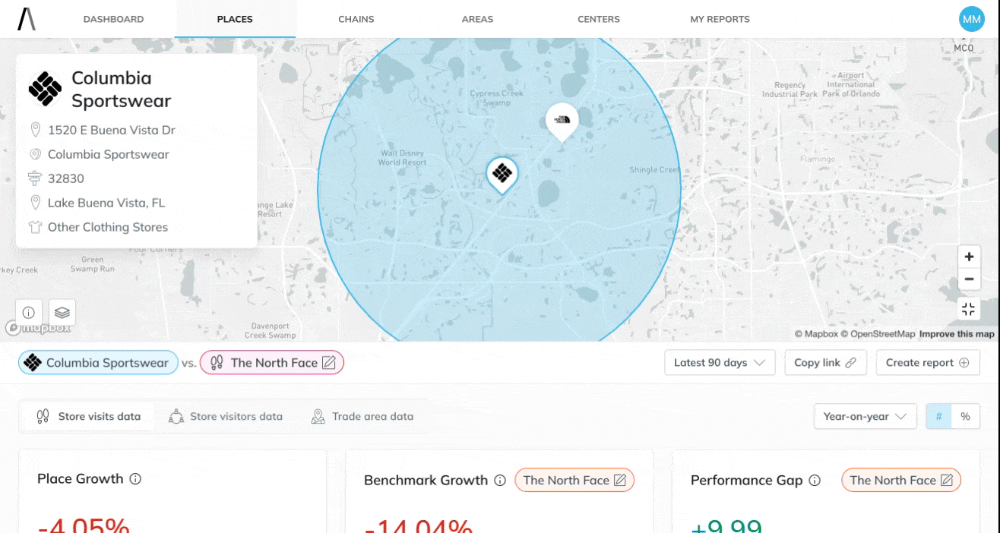Viewport: 1000px width, 533px height.
Task: Open the OpenStreetMap attribution link
Action: 877,334
